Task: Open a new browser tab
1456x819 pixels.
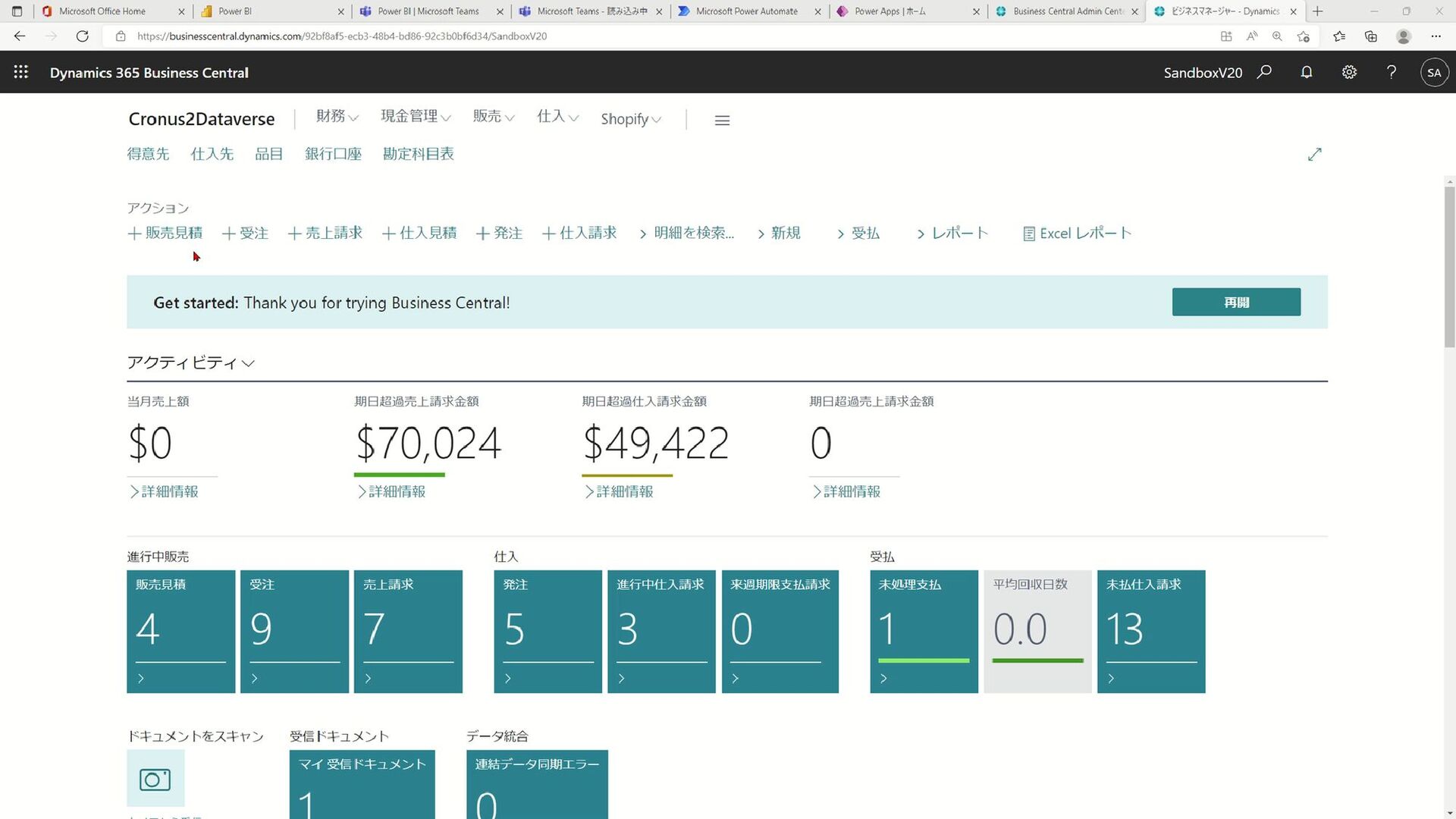Action: pos(1318,11)
